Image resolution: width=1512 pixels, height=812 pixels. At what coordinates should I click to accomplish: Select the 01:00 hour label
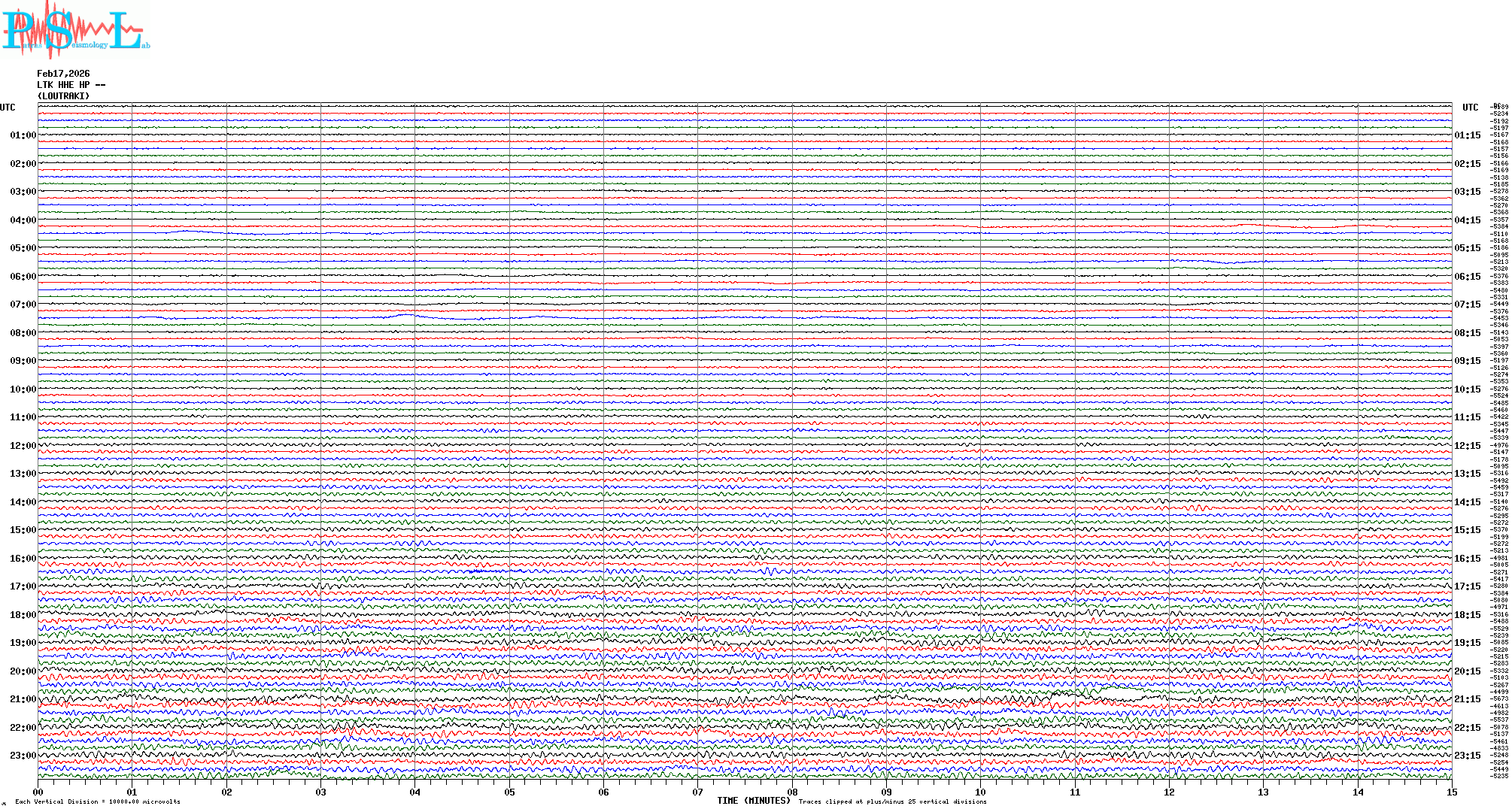point(23,135)
